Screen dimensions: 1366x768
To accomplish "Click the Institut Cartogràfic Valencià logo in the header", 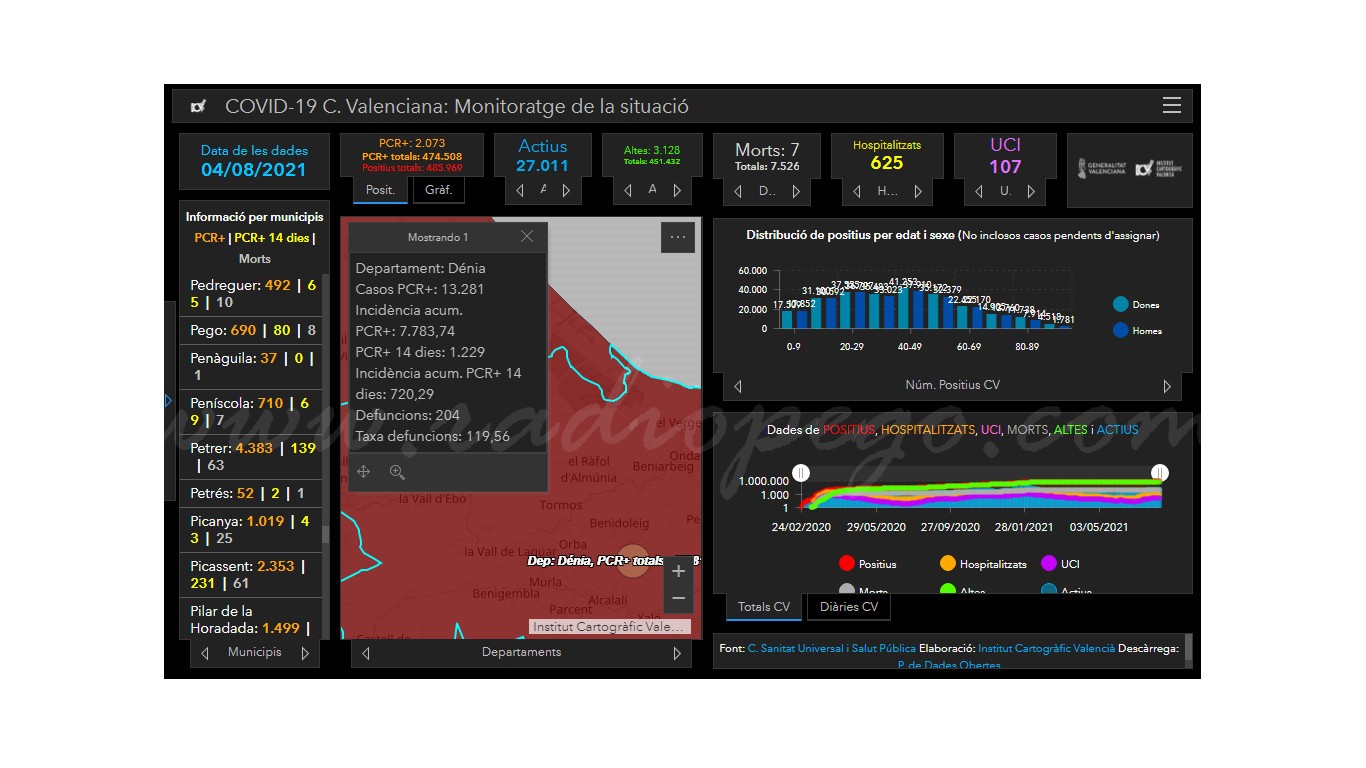I will coord(1158,169).
